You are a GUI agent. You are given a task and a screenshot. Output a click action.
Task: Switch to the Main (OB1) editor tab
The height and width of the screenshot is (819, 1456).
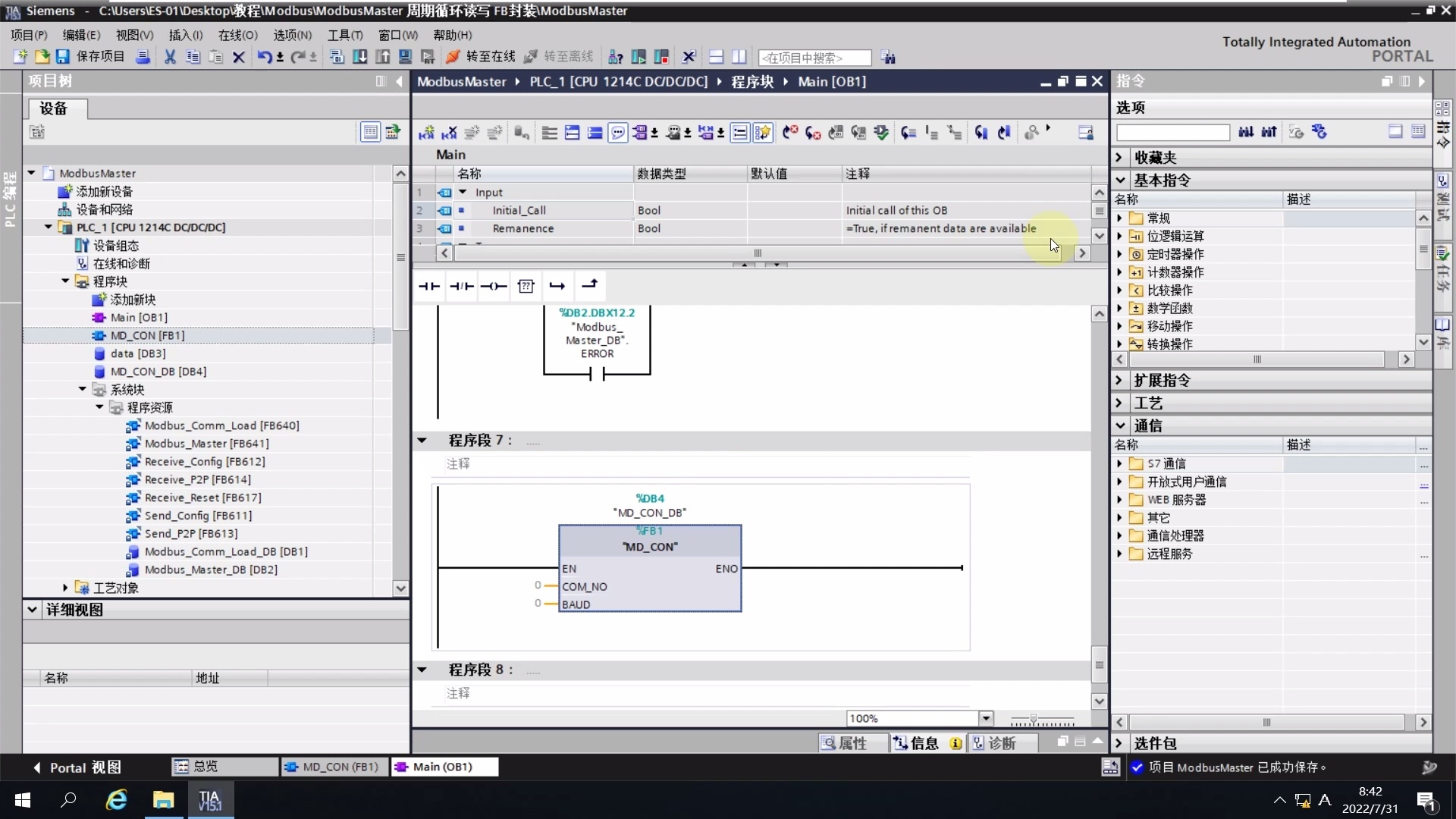pos(444,767)
